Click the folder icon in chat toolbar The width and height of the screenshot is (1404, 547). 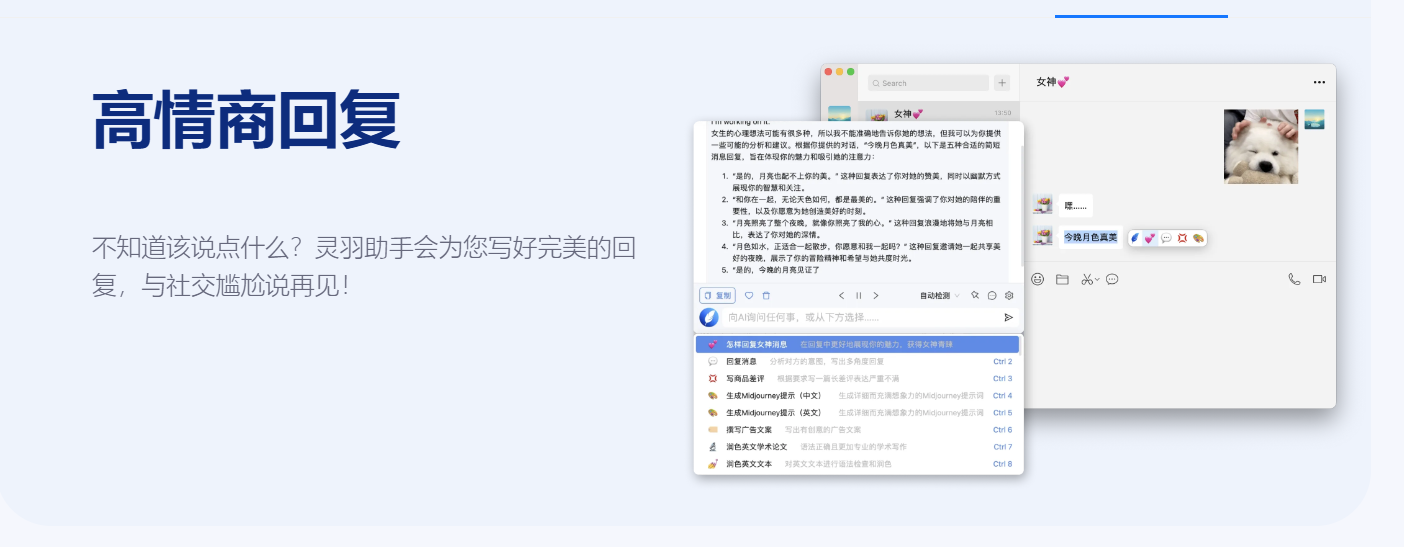tap(1063, 279)
